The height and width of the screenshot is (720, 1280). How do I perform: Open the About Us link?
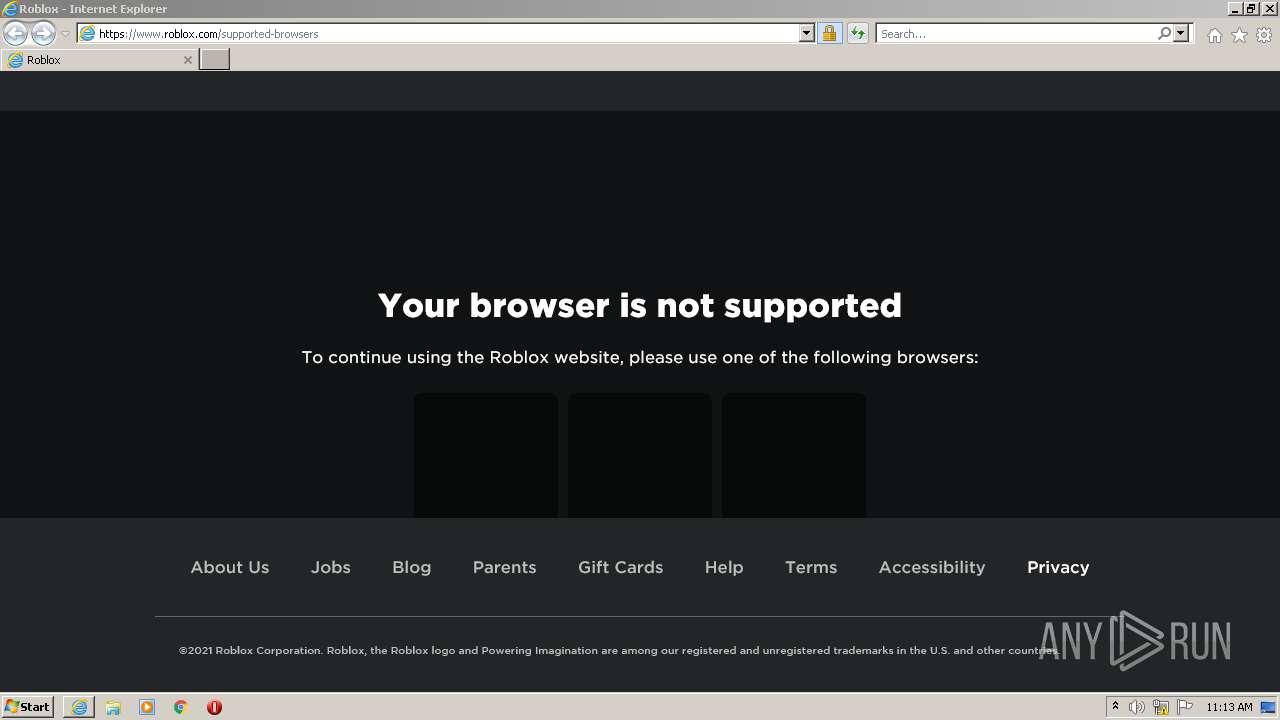coord(230,567)
